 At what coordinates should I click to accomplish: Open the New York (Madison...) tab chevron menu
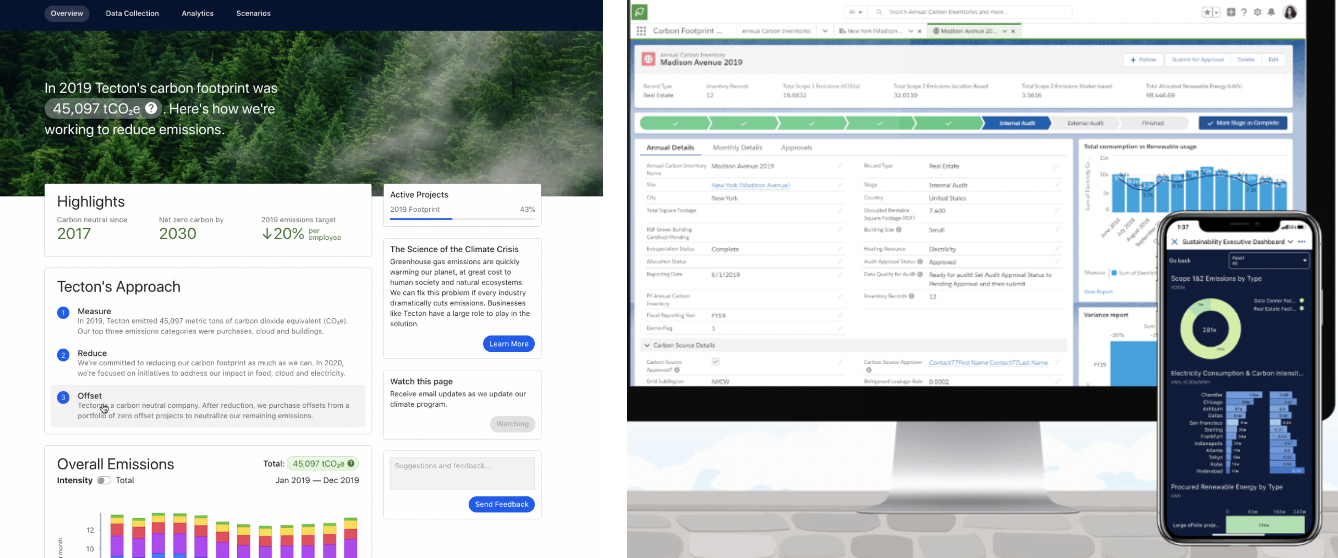coord(910,31)
